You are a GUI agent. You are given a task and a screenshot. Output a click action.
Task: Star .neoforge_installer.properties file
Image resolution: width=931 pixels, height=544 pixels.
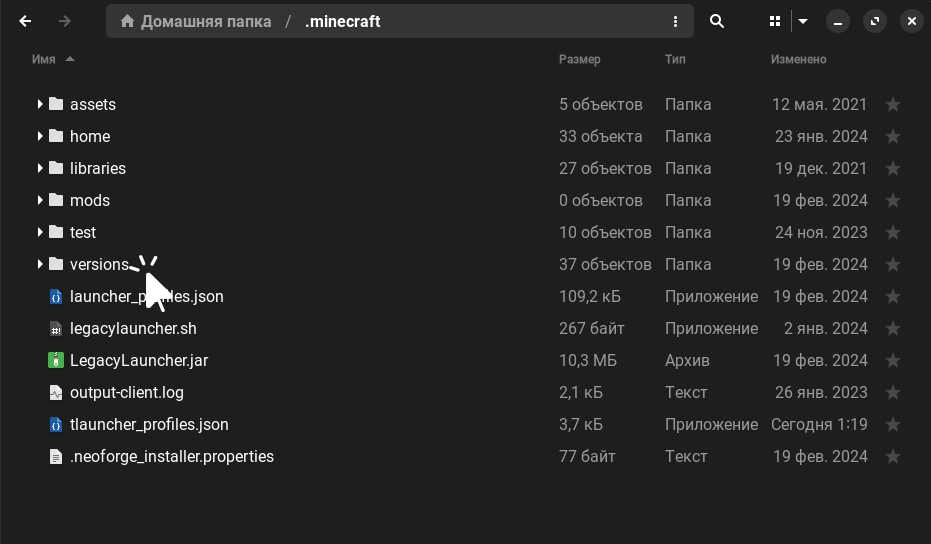[892, 457]
